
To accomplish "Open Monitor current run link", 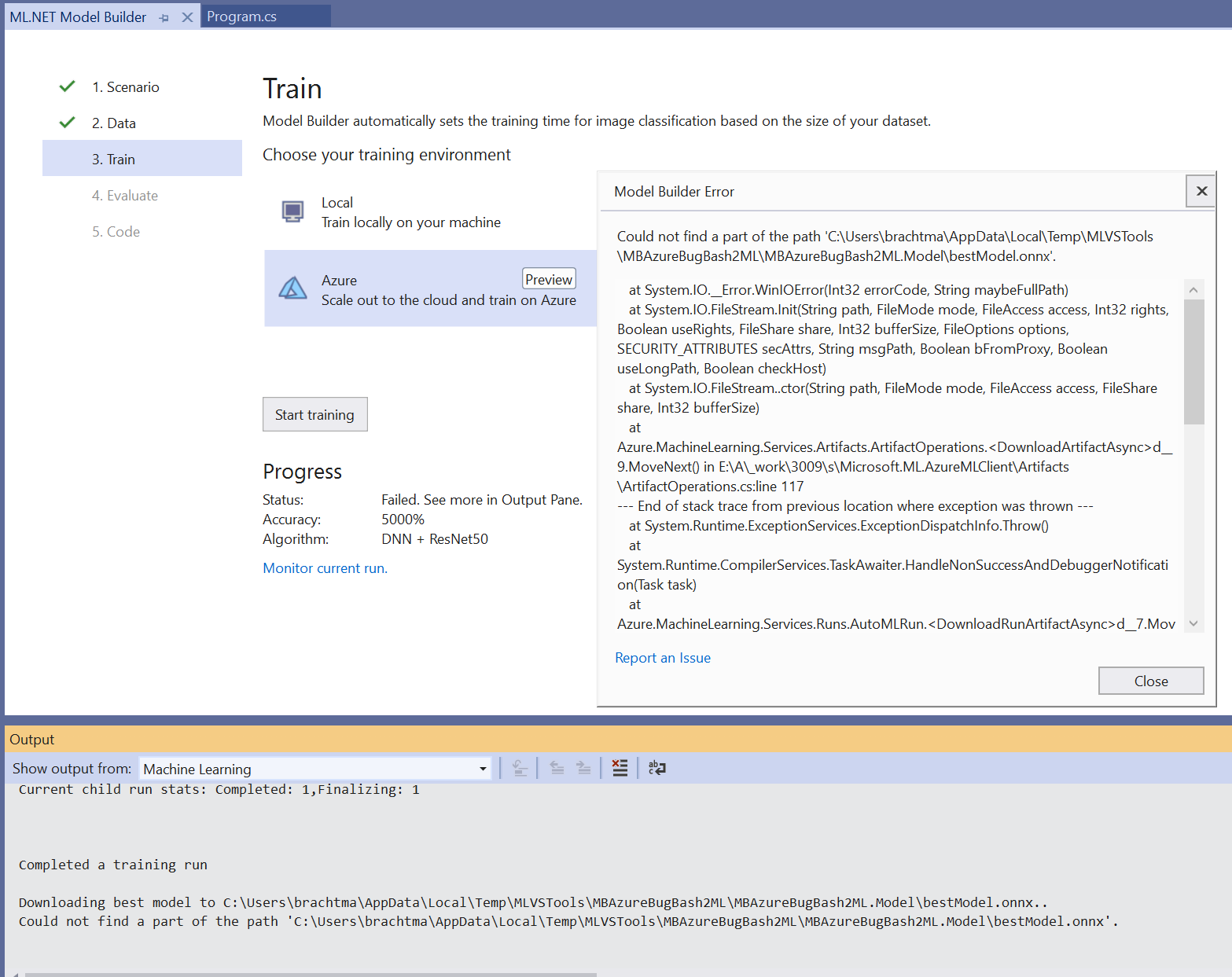I will pyautogui.click(x=325, y=568).
